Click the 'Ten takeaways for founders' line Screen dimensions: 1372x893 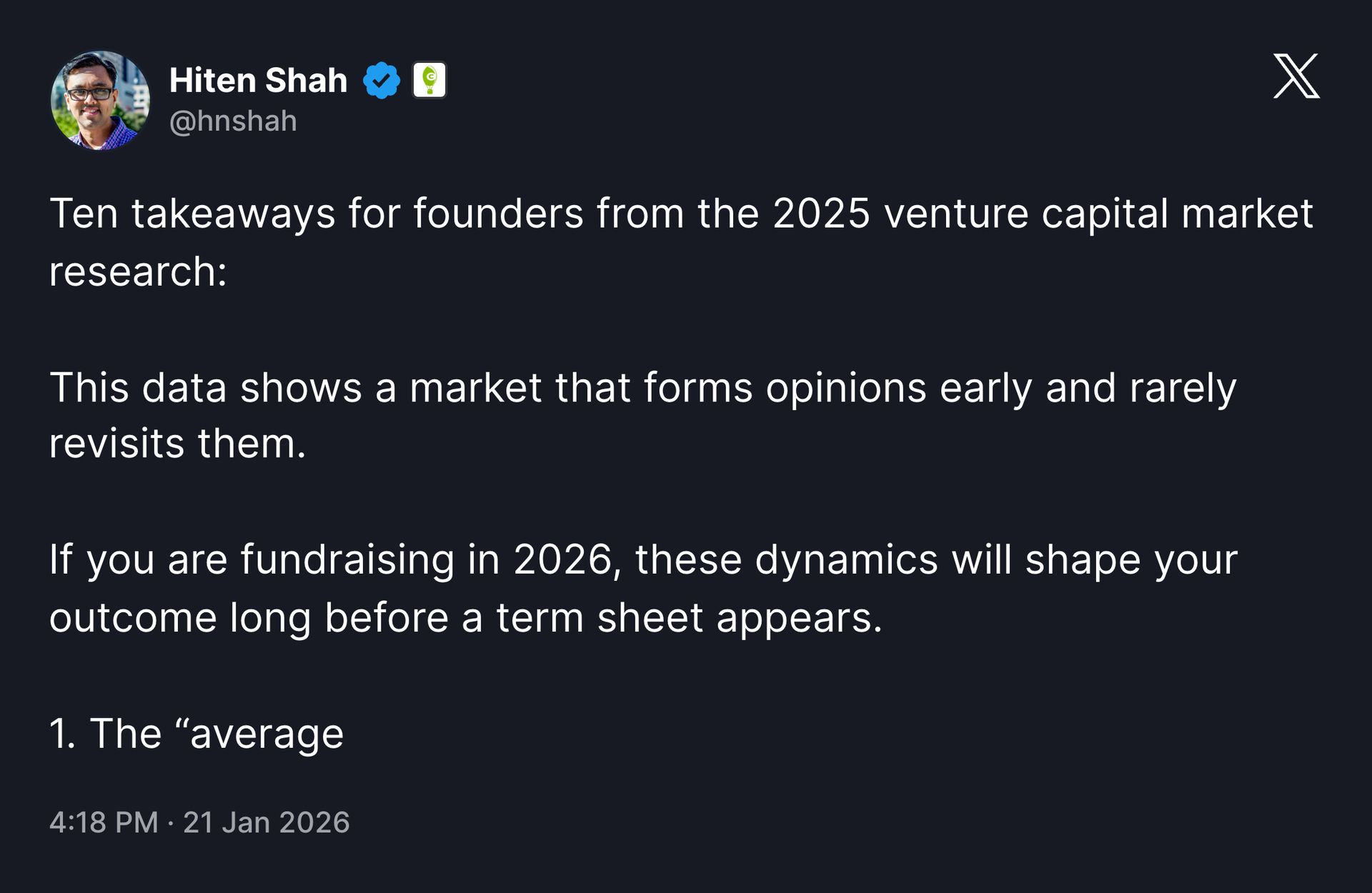click(681, 214)
